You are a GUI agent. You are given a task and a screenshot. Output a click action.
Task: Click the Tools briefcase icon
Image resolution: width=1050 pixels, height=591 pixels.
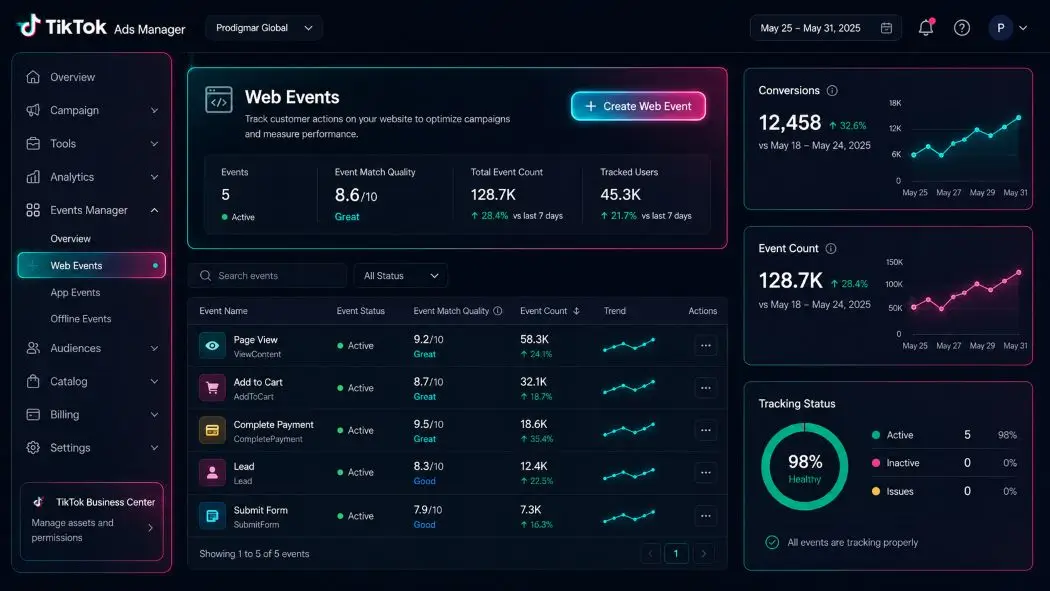(33, 143)
